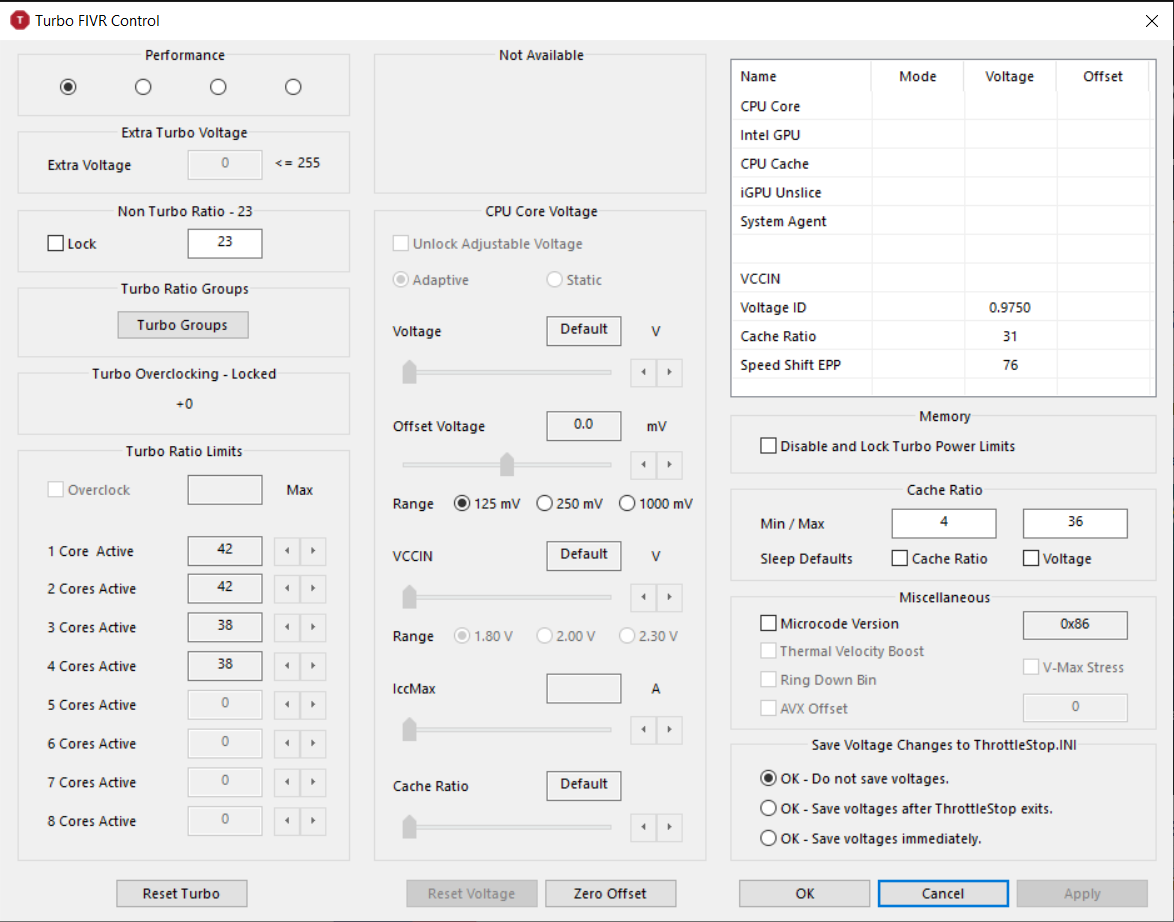Decrease 4 Cores Active ratio arrow
1174x922 pixels.
(x=287, y=666)
